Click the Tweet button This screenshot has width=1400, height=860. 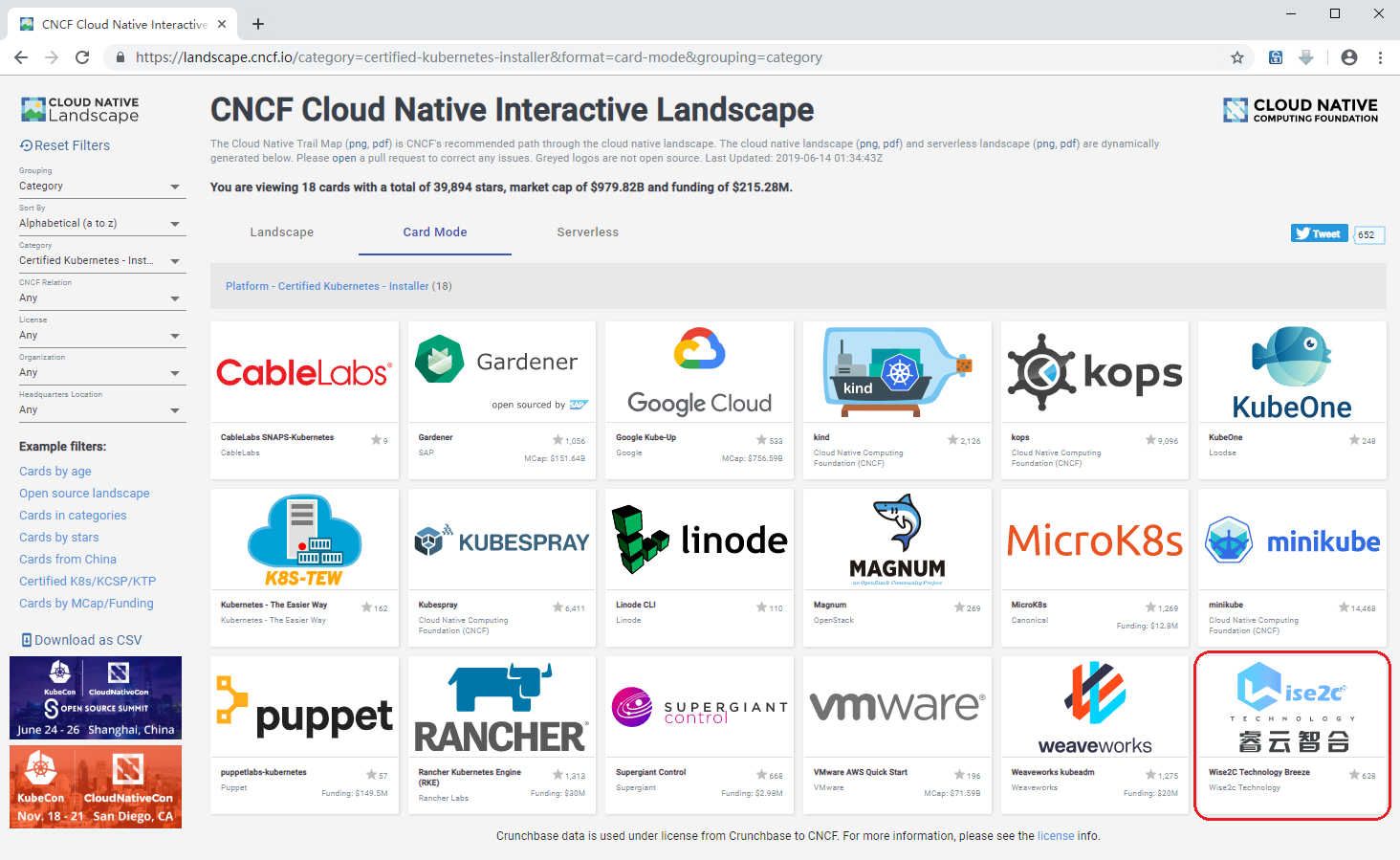[1319, 233]
